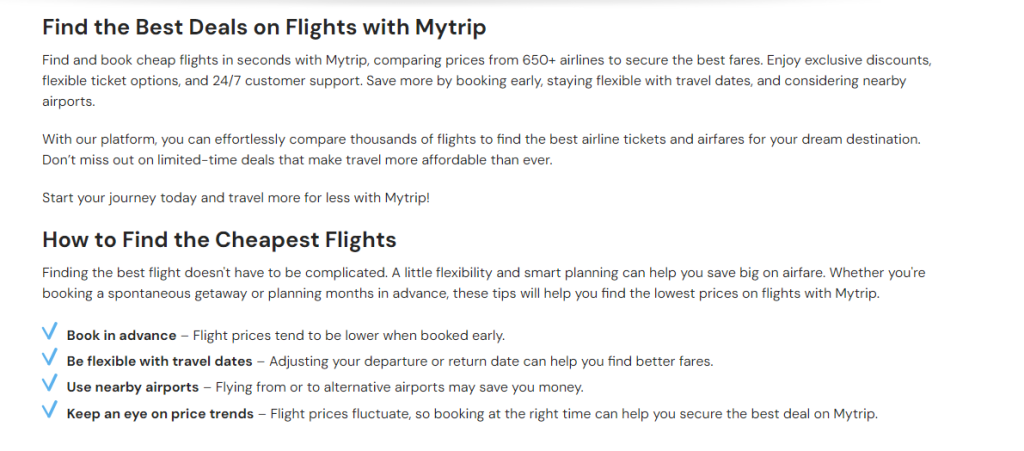This screenshot has height=451, width=1024.
Task: Click the 'Start your journey today' sentence
Action: [236, 198]
